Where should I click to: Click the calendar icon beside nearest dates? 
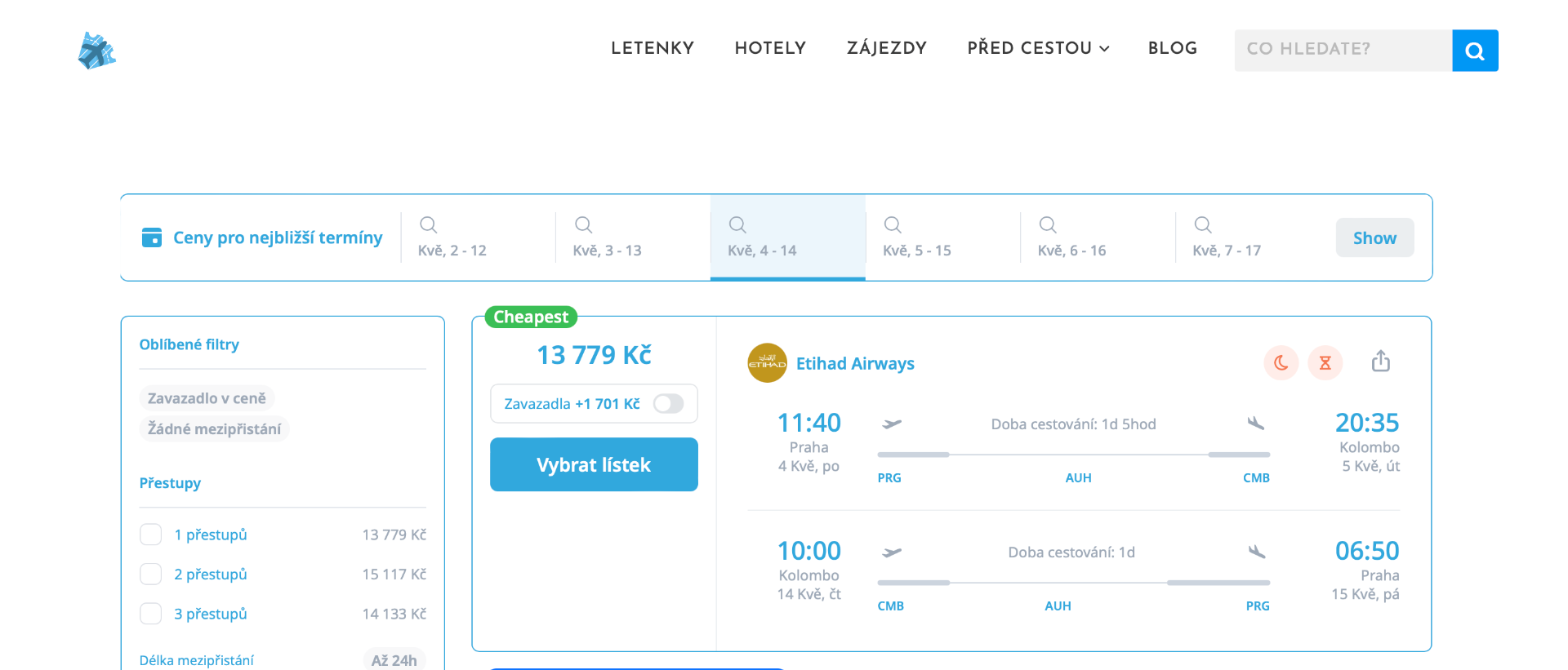(152, 237)
